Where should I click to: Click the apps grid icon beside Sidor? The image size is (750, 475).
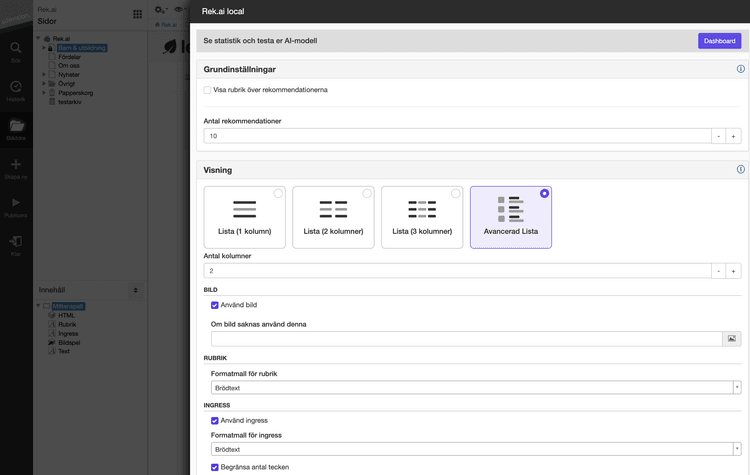137,14
